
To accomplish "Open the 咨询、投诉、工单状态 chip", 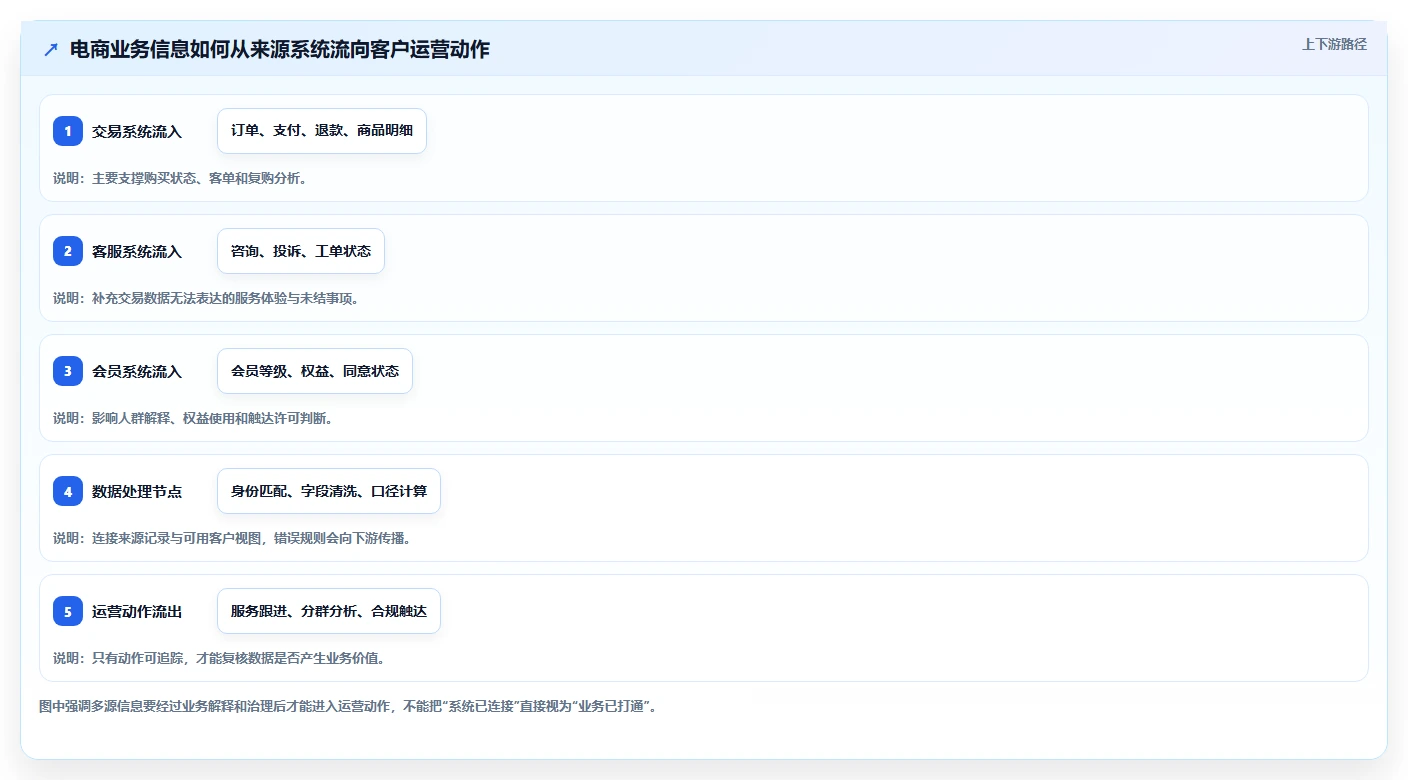I will pos(301,251).
